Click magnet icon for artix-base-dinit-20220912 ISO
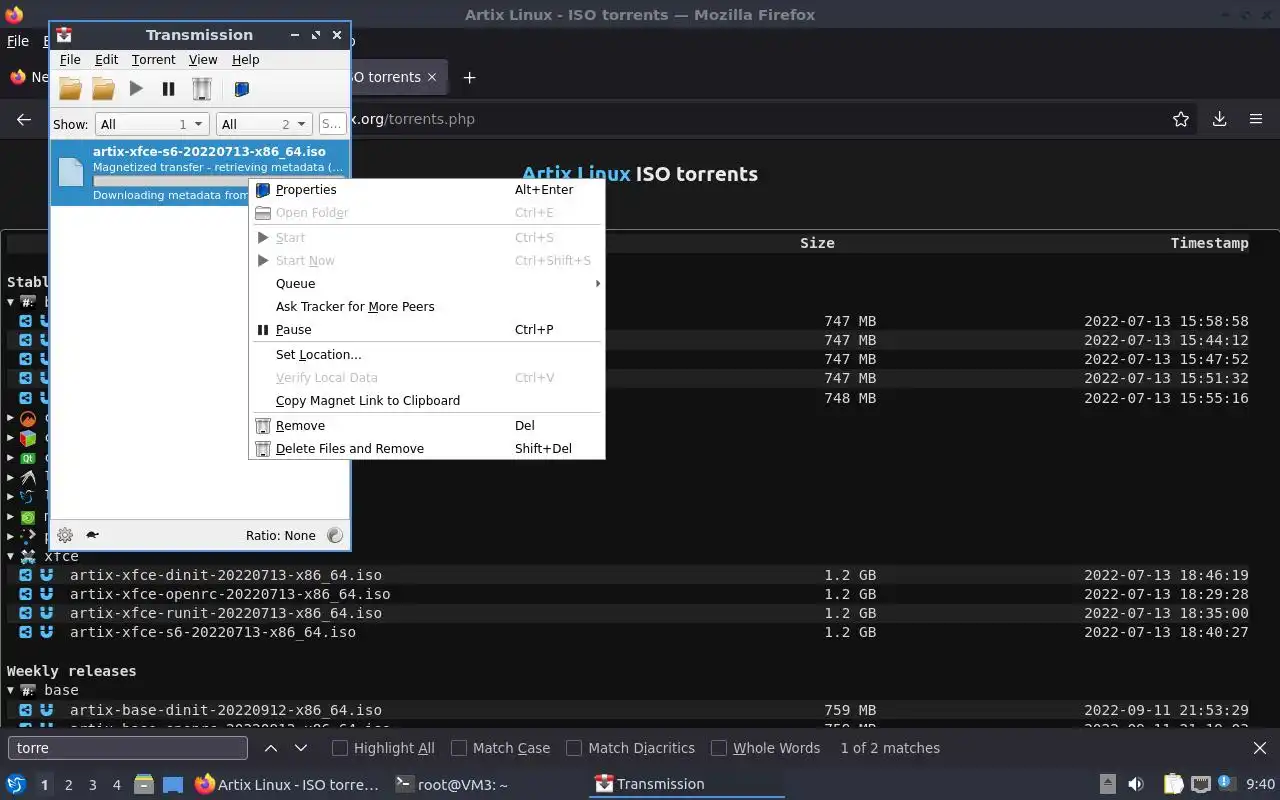This screenshot has width=1280, height=800. coord(46,710)
